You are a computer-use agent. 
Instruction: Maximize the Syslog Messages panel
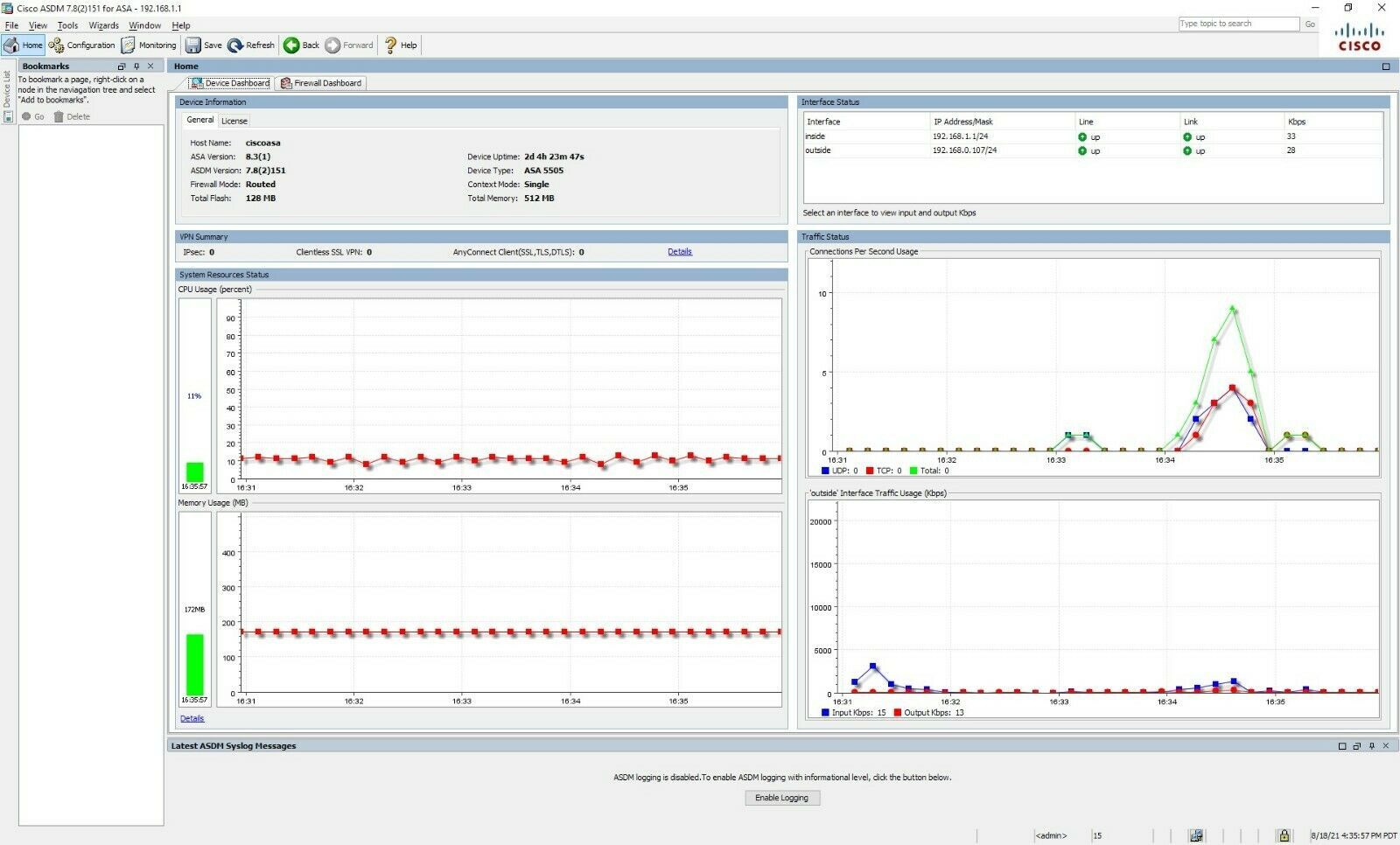1342,746
